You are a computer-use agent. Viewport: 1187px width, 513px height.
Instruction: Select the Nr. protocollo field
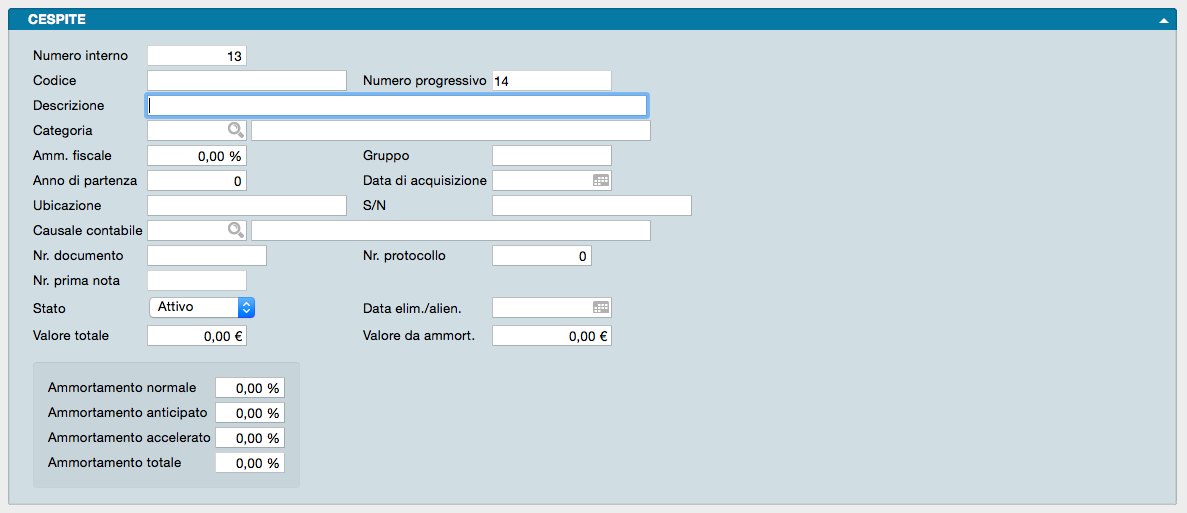tap(541, 256)
